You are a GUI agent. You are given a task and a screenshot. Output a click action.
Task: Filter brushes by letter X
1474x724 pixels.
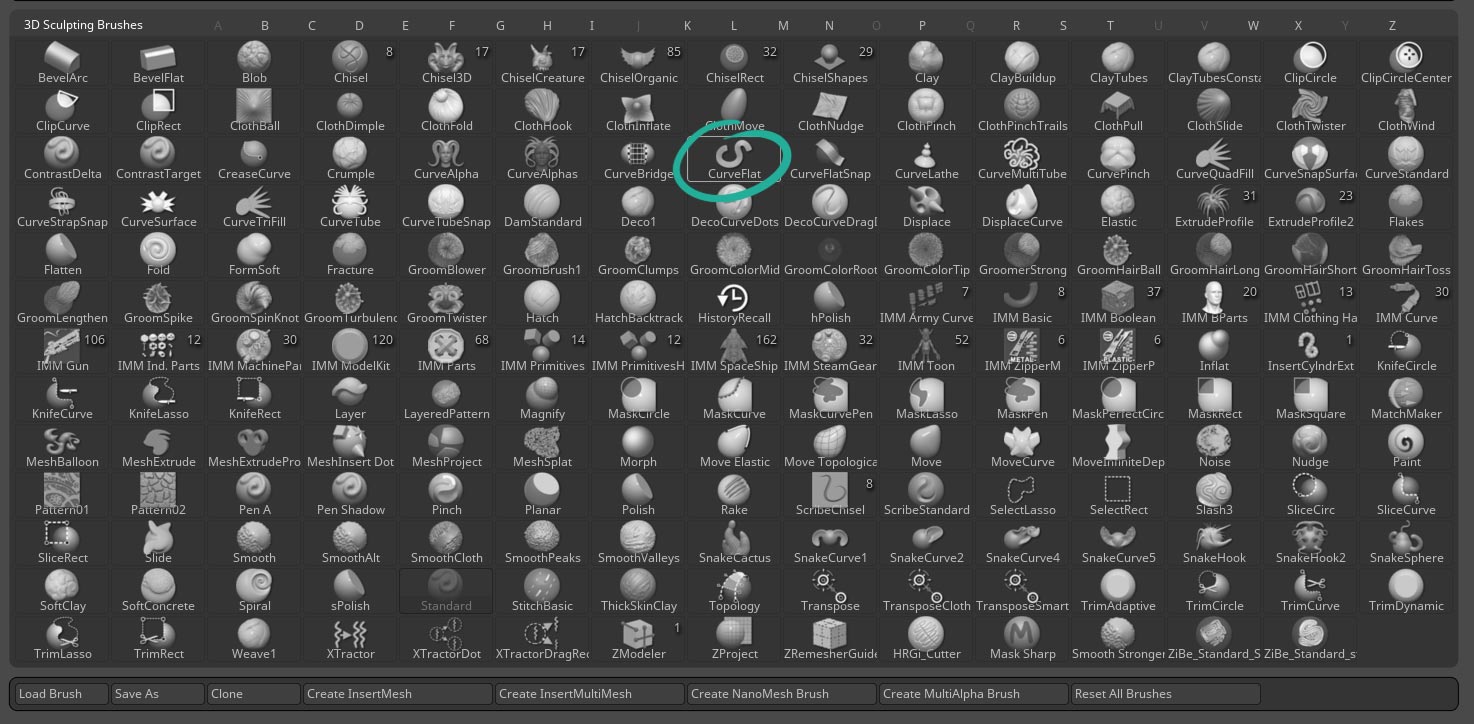(x=1298, y=25)
